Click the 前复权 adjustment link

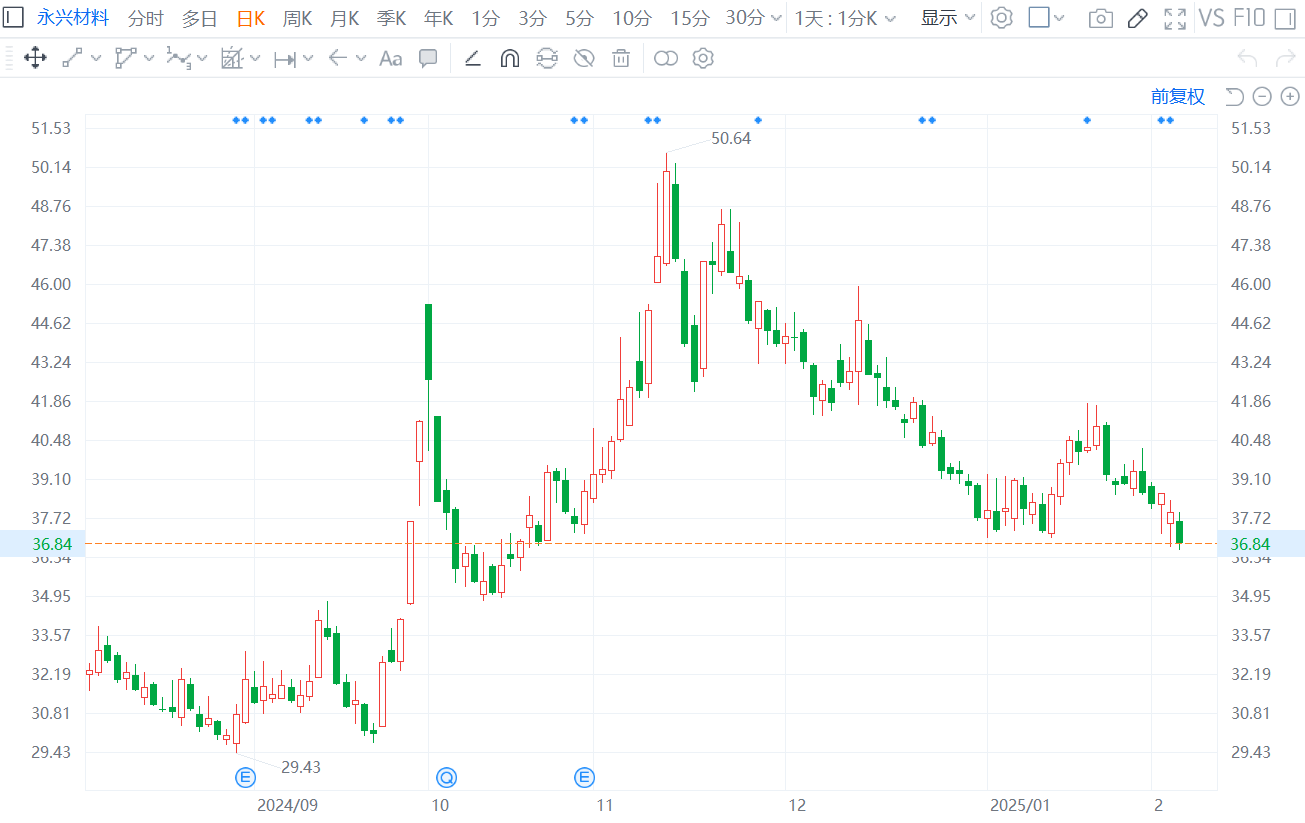click(1178, 96)
